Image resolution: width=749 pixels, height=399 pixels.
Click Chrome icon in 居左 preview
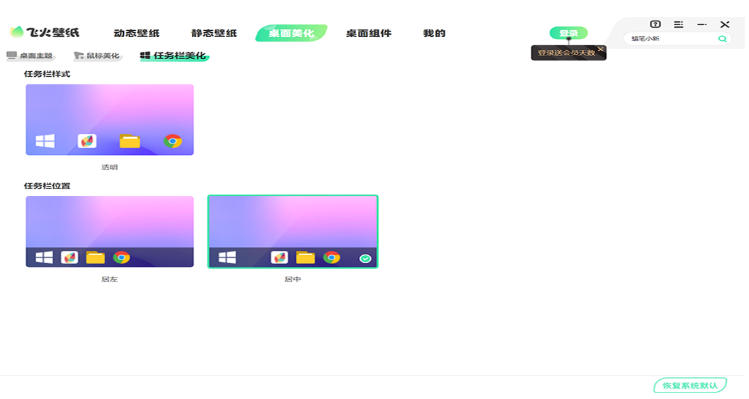pos(121,258)
